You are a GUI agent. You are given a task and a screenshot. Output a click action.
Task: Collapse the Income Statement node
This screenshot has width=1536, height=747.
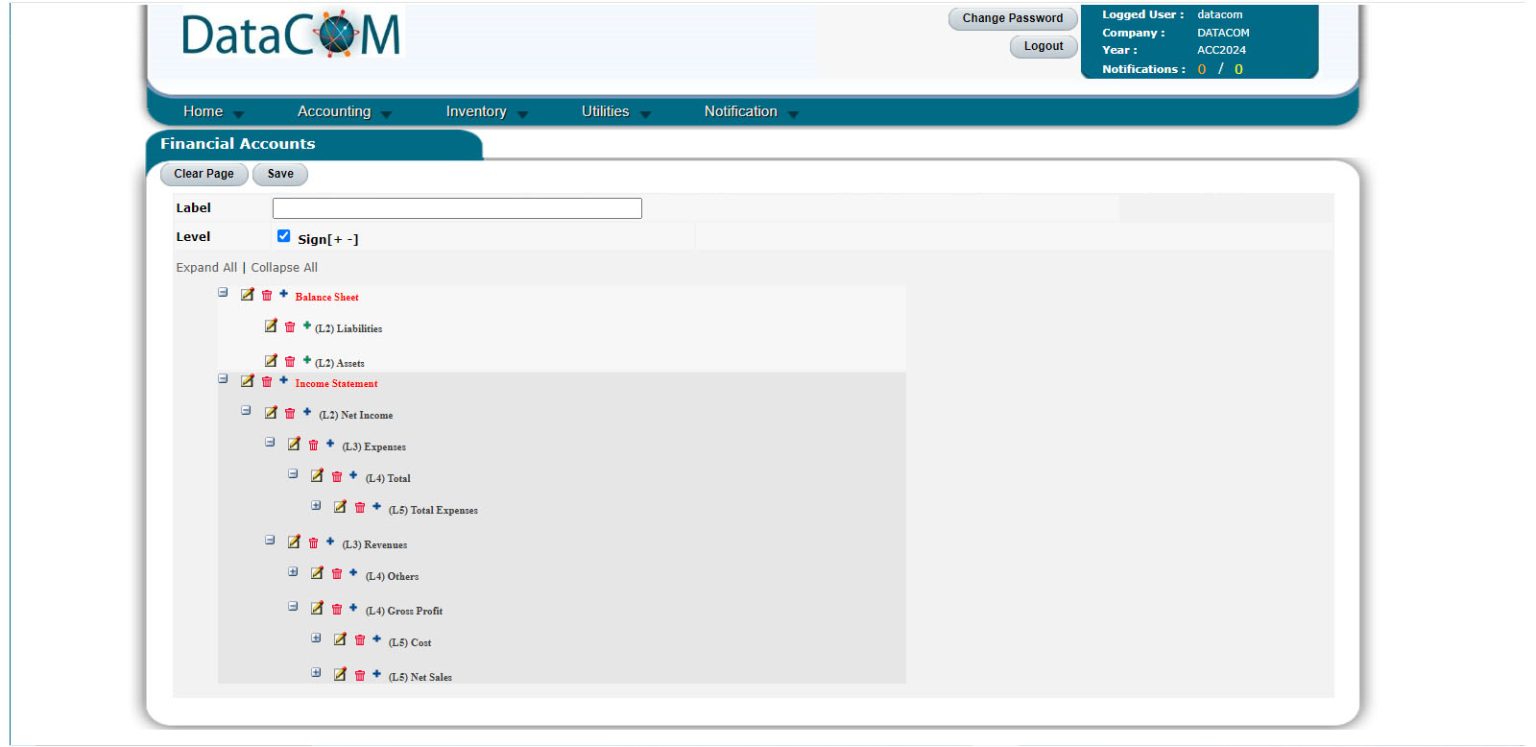(224, 380)
